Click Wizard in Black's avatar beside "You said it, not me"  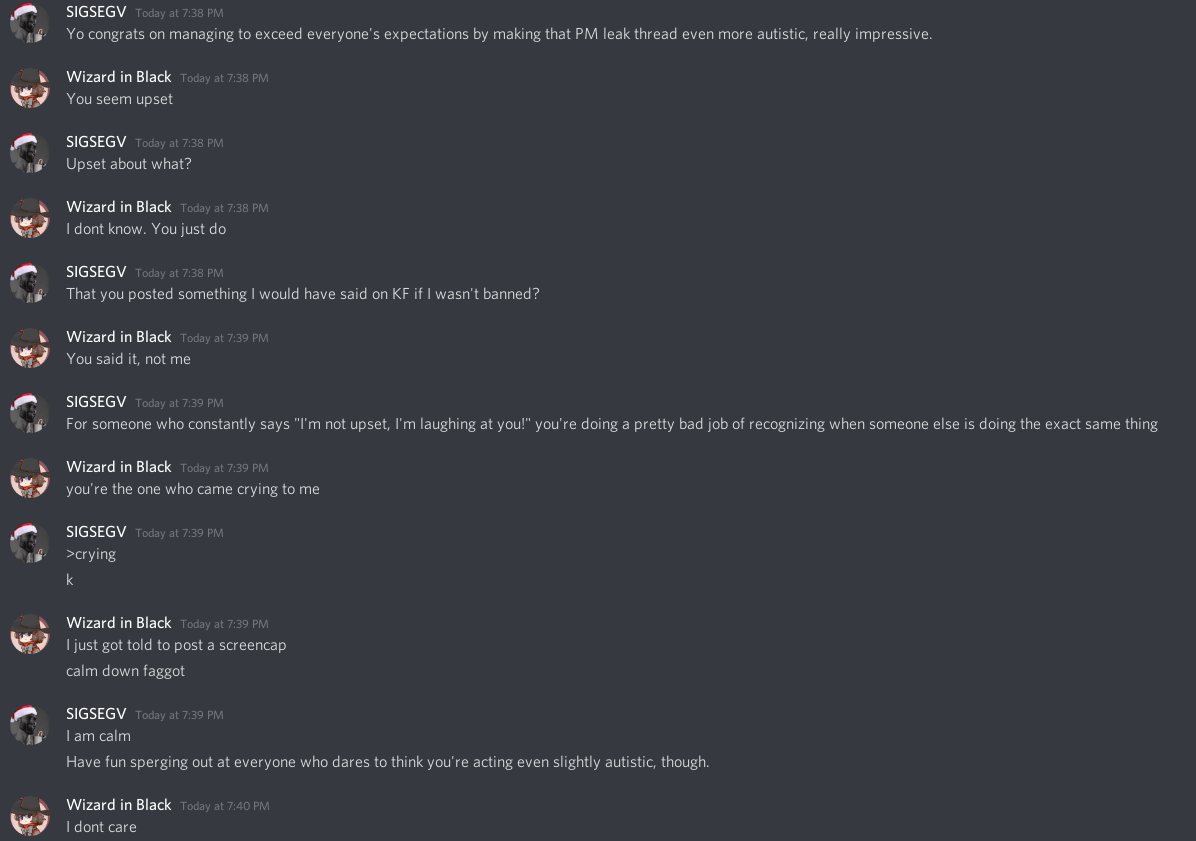coord(30,348)
